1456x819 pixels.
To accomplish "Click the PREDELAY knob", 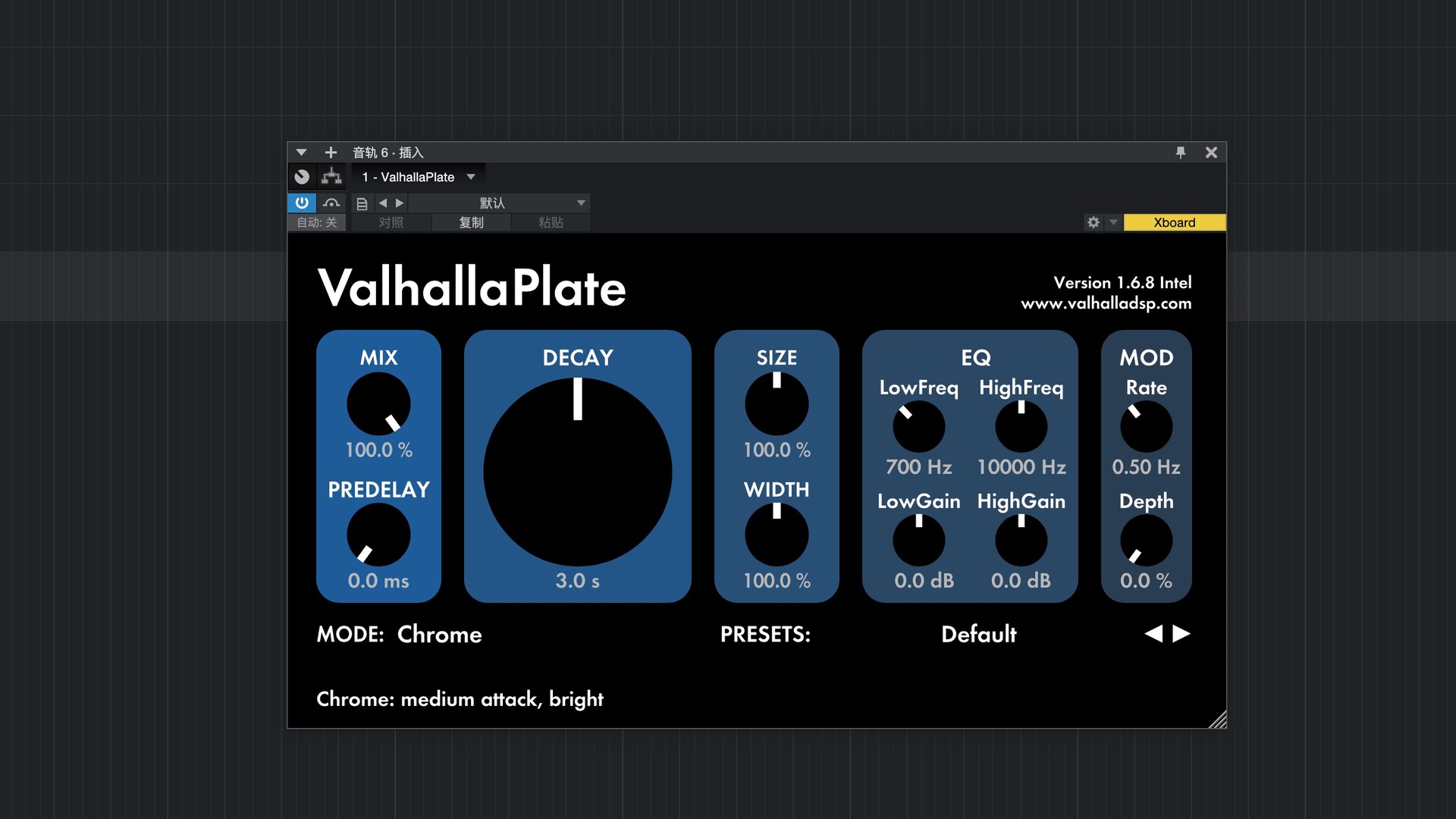I will 378,535.
